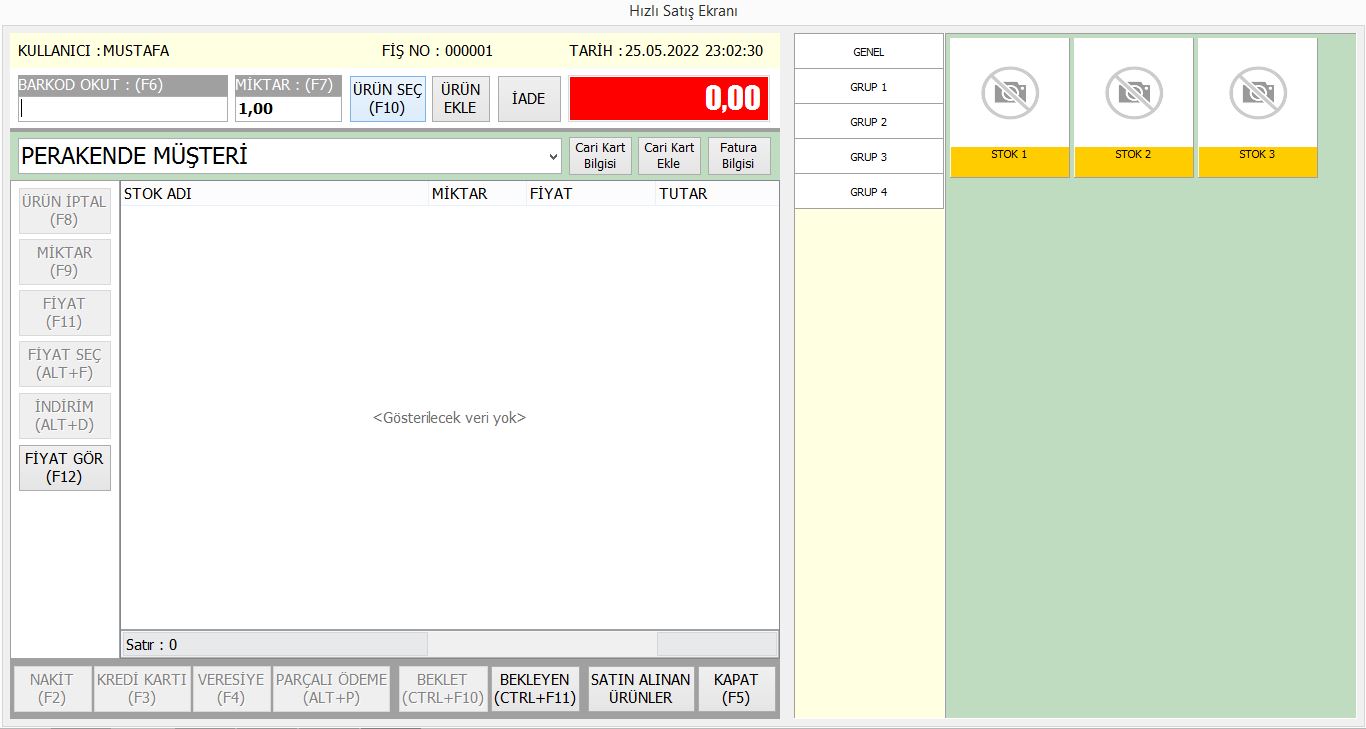Viewport: 1366px width, 729px height.
Task: Open the GRUP 1 tab
Action: [x=868, y=87]
